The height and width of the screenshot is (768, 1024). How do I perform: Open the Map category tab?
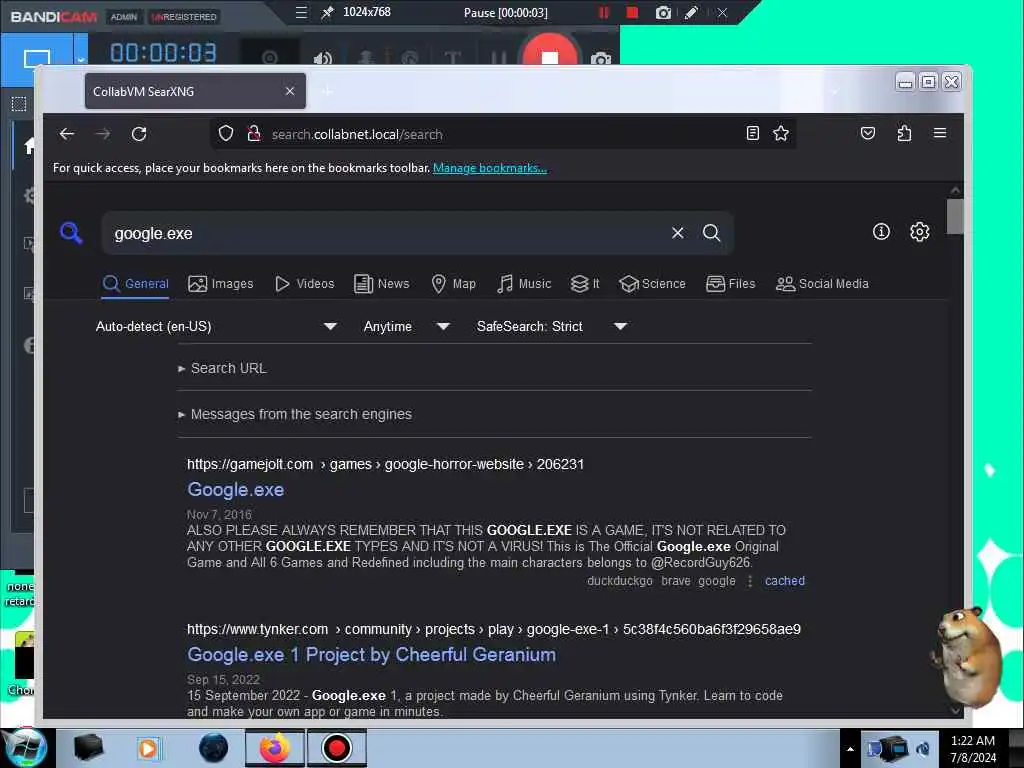click(x=454, y=284)
